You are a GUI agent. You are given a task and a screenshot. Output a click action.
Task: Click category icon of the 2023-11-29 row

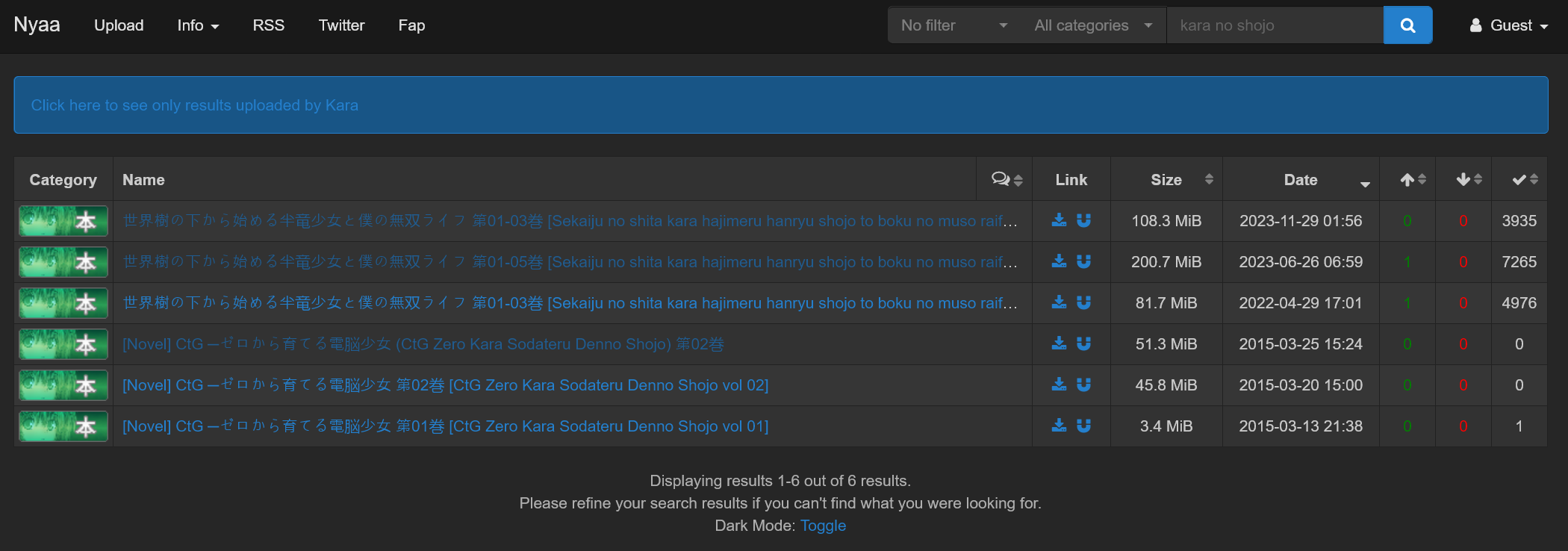pos(63,221)
